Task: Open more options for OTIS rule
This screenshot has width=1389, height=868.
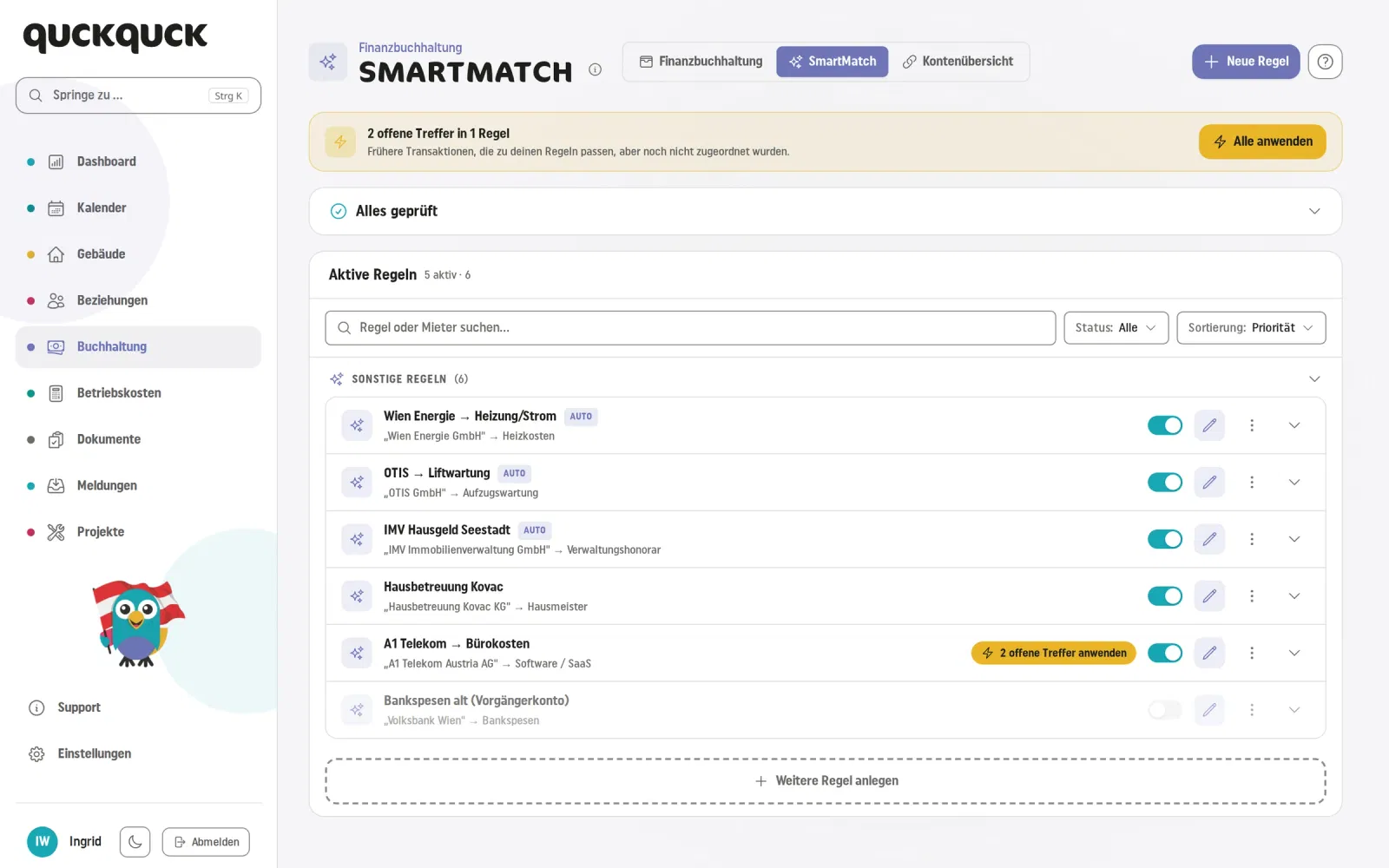Action: (1252, 482)
